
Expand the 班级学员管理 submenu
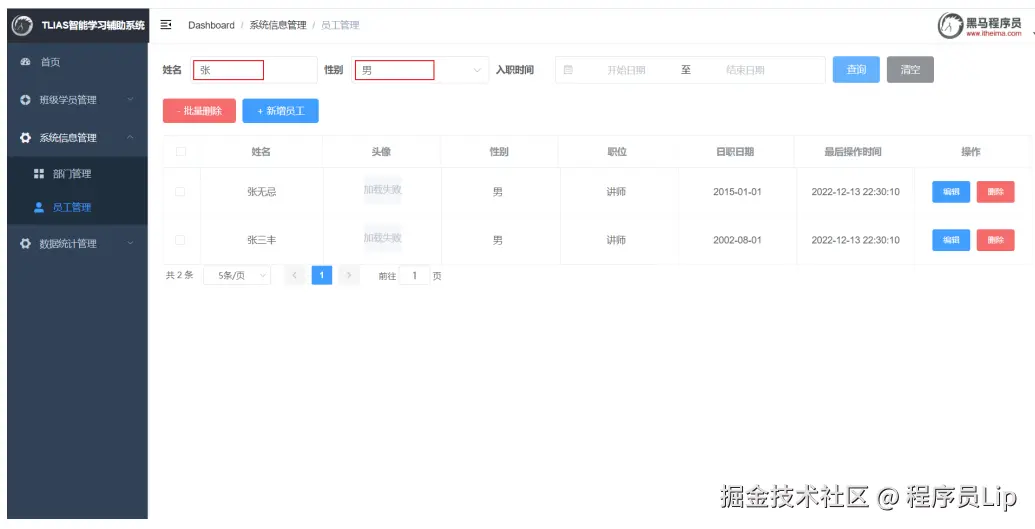[x=130, y=100]
